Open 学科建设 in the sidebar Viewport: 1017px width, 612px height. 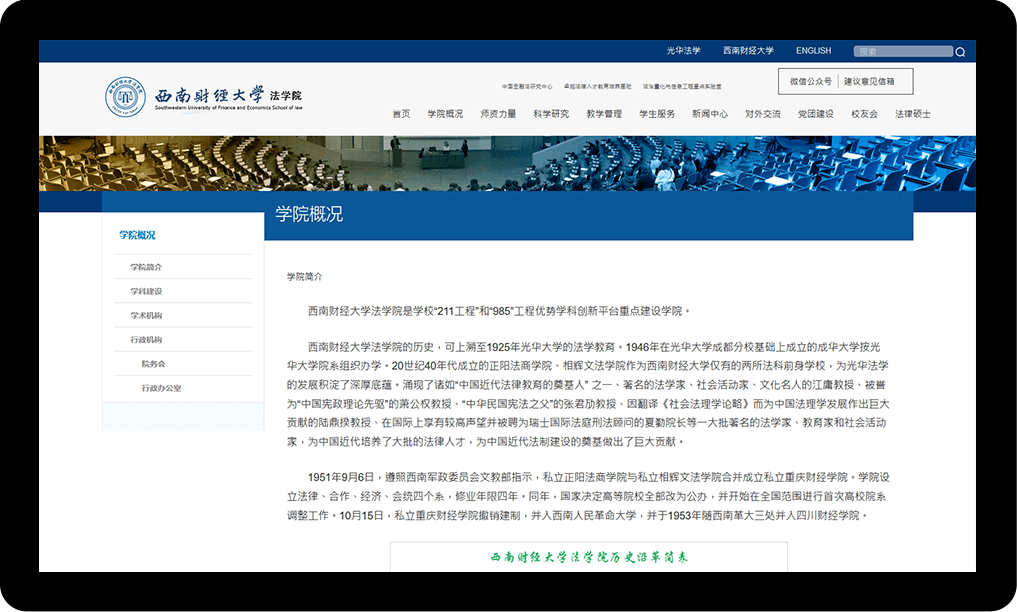(x=146, y=292)
